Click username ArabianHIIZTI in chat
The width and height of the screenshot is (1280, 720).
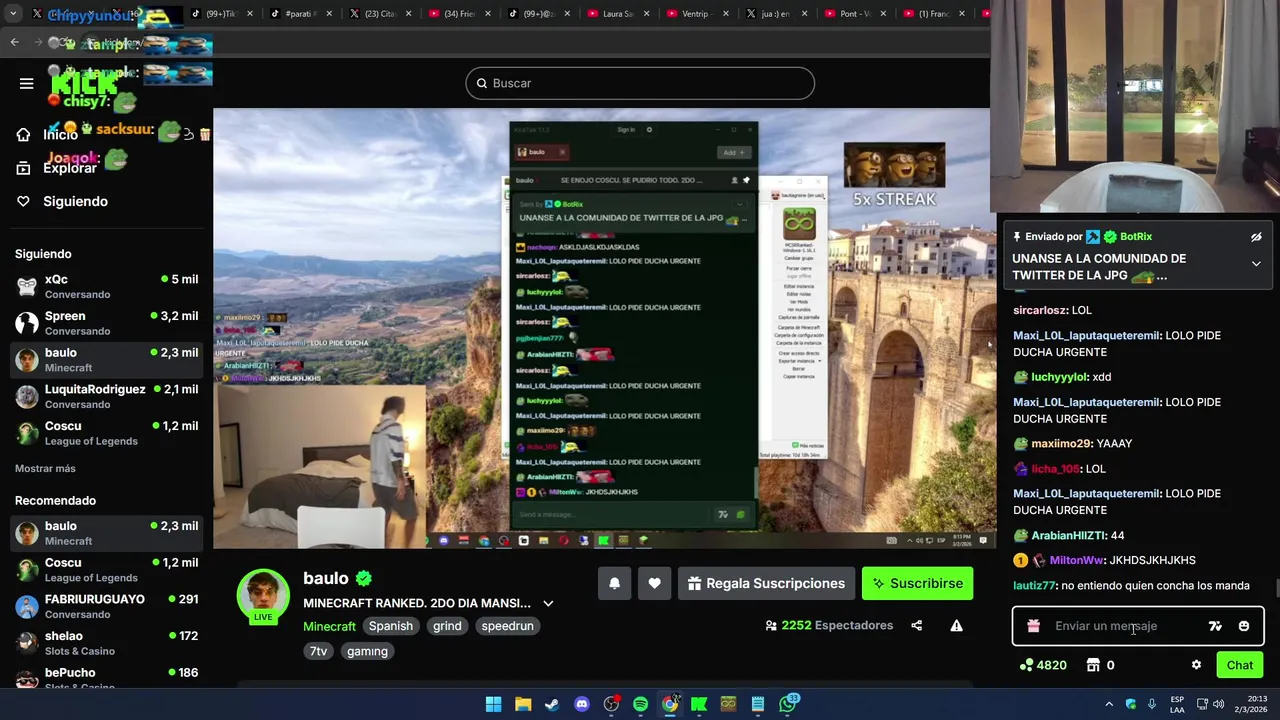1068,535
